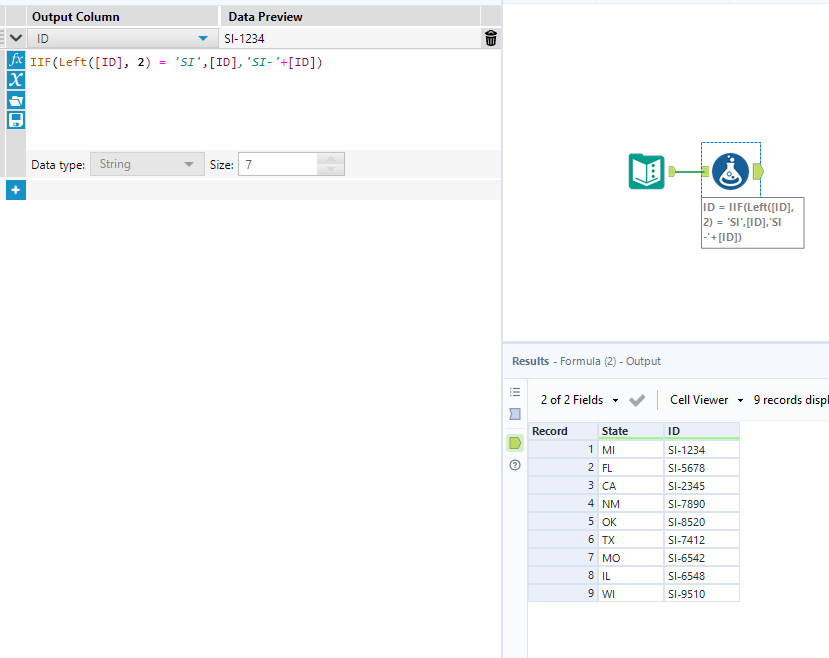Apply field selection with the checkmark icon
This screenshot has width=829, height=658.
[637, 400]
